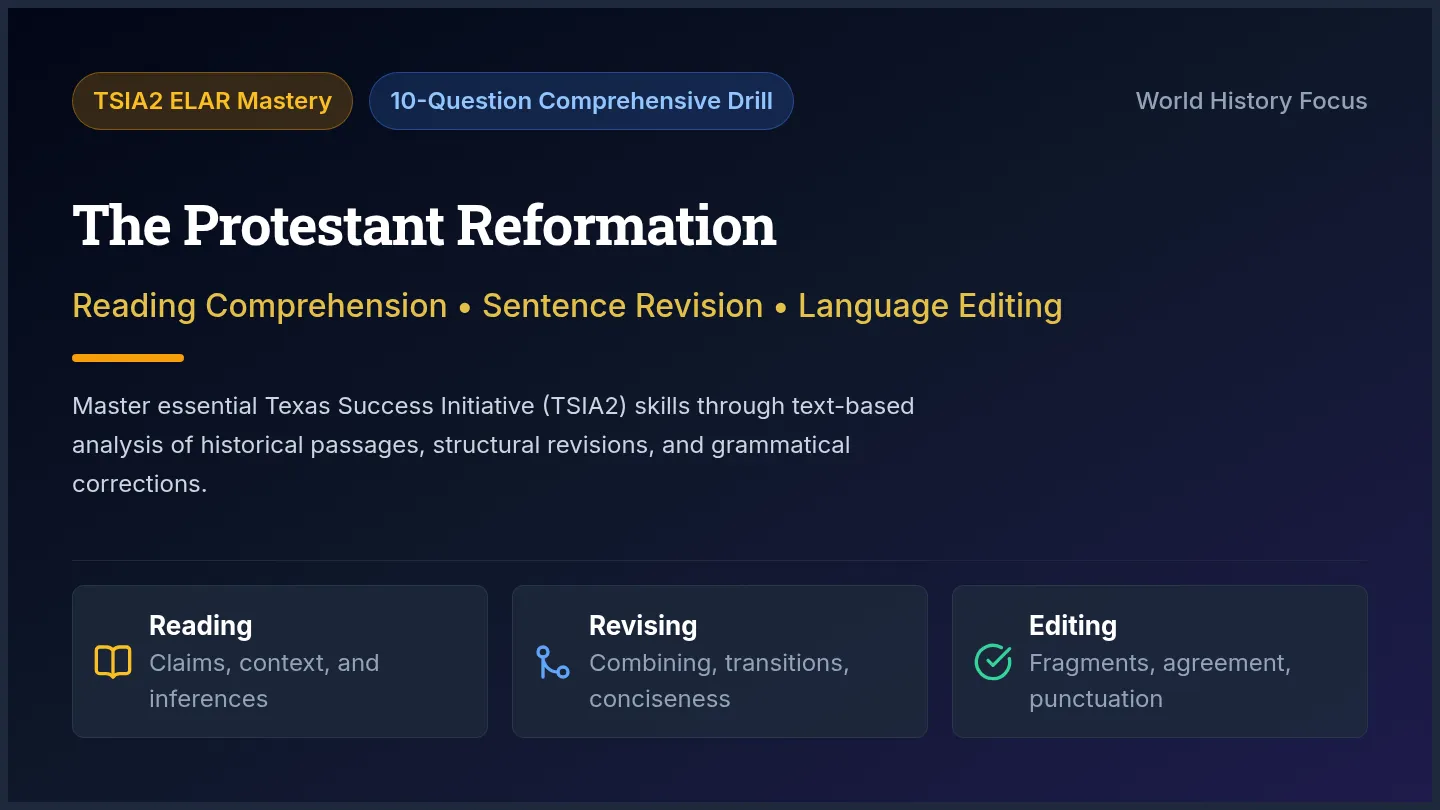This screenshot has width=1440, height=810.
Task: Open the Editing skills card
Action: (x=1160, y=662)
